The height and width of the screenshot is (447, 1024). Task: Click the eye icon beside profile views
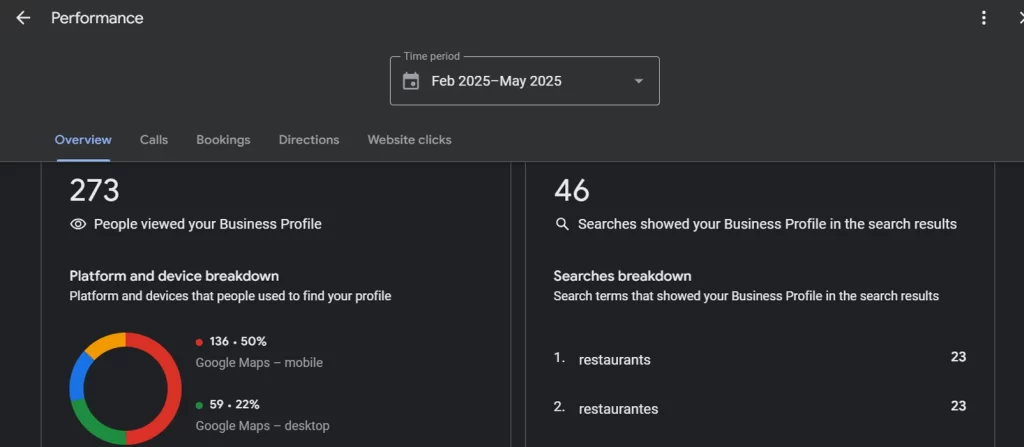(78, 224)
